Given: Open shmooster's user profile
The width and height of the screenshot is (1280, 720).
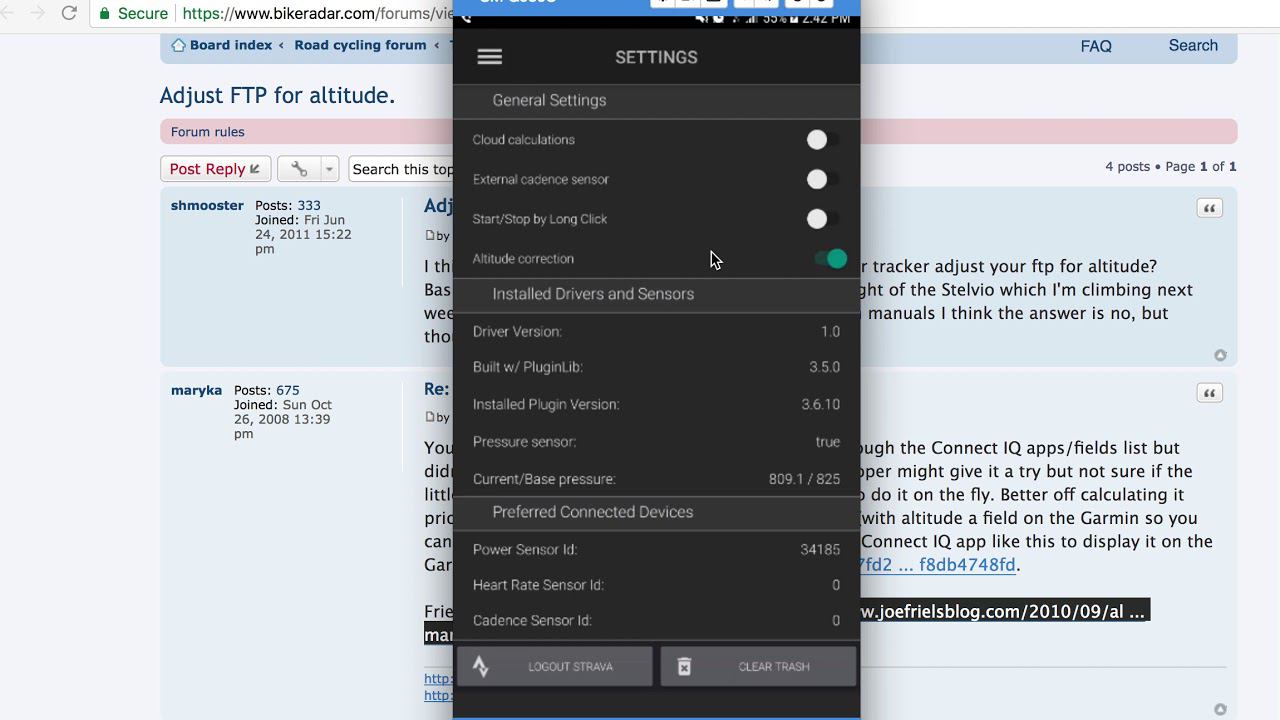Looking at the screenshot, I should [207, 205].
